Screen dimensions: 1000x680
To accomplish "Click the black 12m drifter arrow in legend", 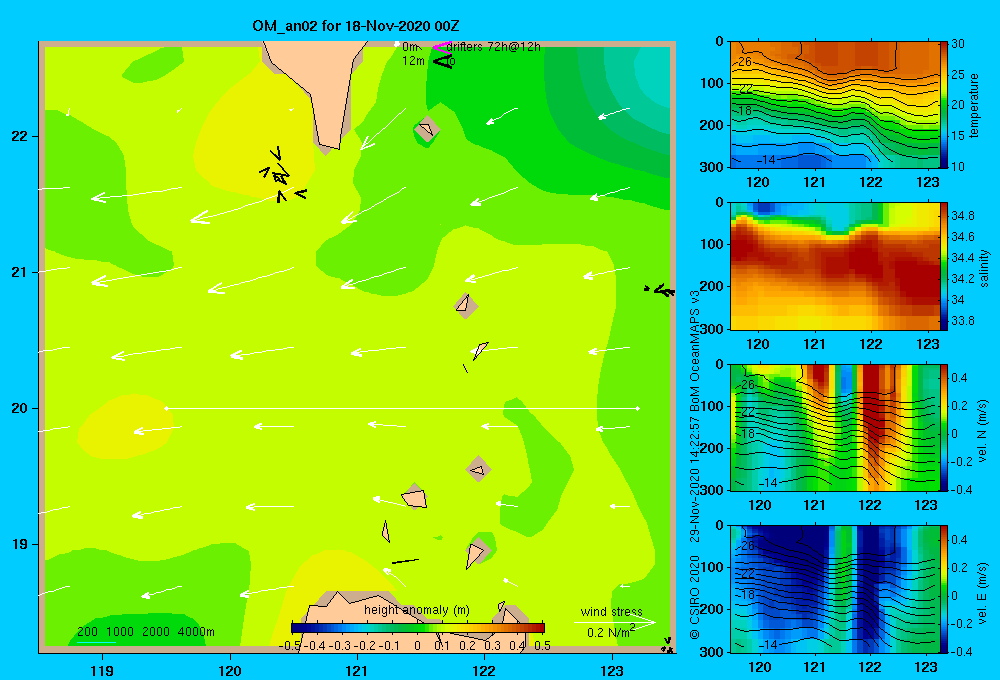I will [443, 61].
